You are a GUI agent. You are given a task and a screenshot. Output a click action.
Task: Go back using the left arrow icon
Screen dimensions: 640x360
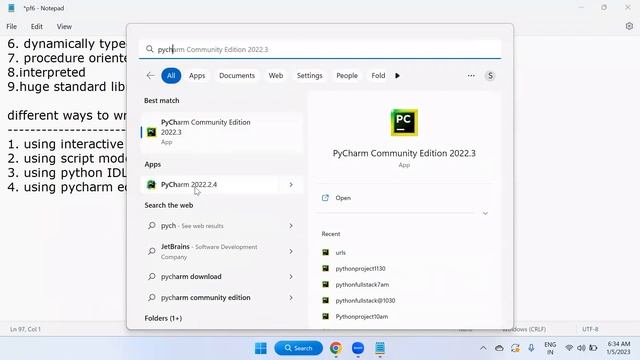coord(151,76)
